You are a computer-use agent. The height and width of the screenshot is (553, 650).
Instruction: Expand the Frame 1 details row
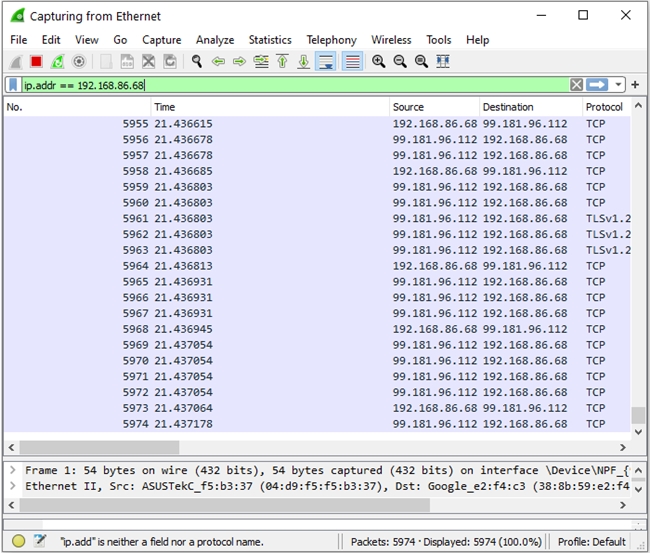point(12,470)
